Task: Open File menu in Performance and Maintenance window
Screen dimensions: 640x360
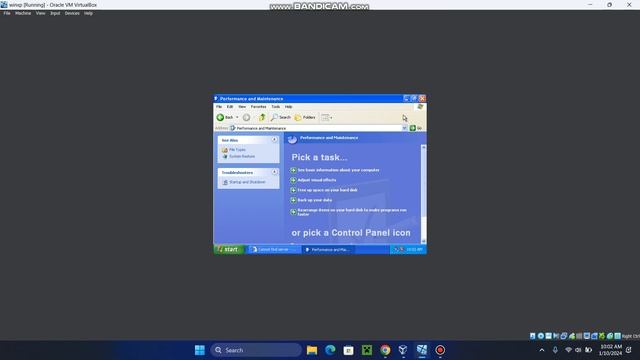Action: point(219,107)
